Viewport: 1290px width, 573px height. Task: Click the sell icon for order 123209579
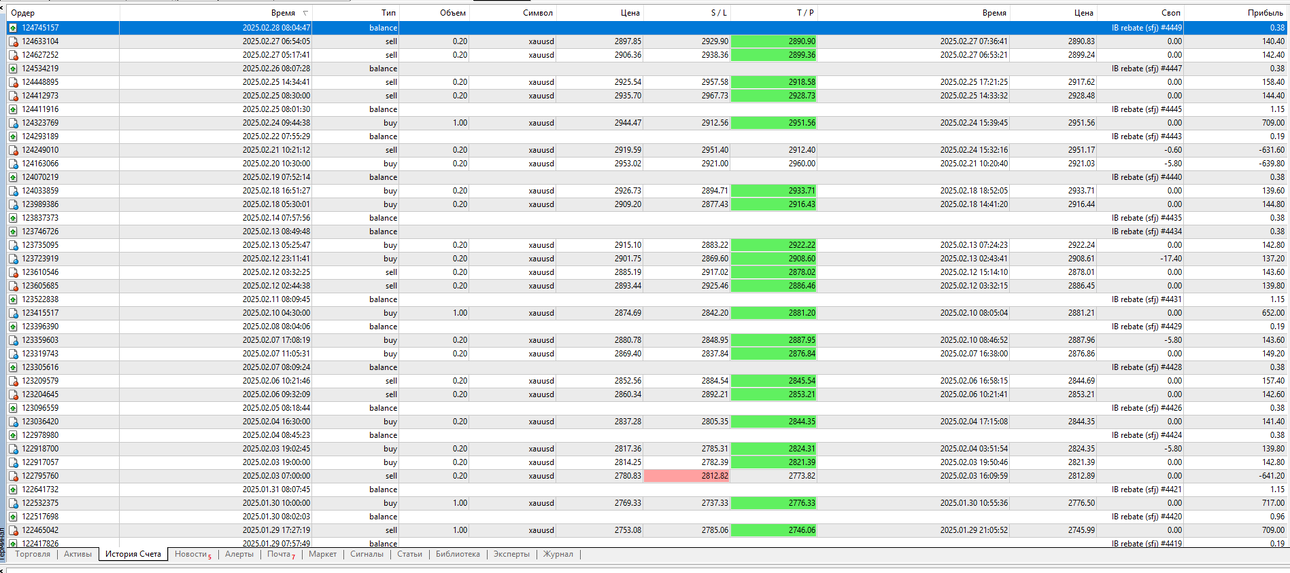click(13, 381)
